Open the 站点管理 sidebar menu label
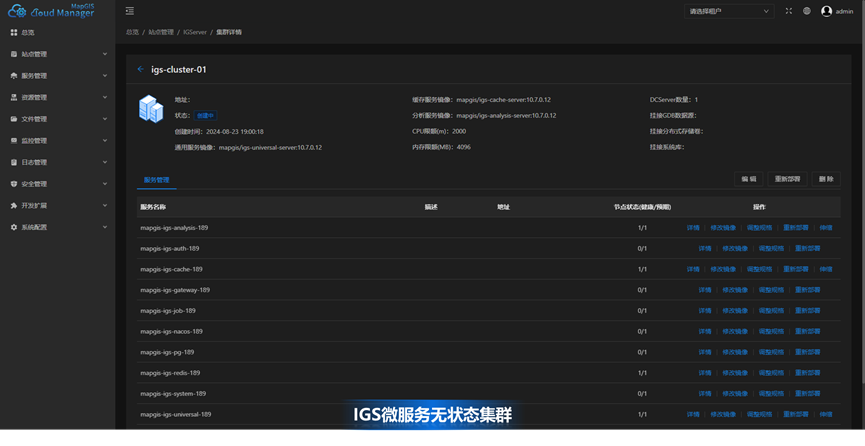The width and height of the screenshot is (865, 446). pos(34,54)
